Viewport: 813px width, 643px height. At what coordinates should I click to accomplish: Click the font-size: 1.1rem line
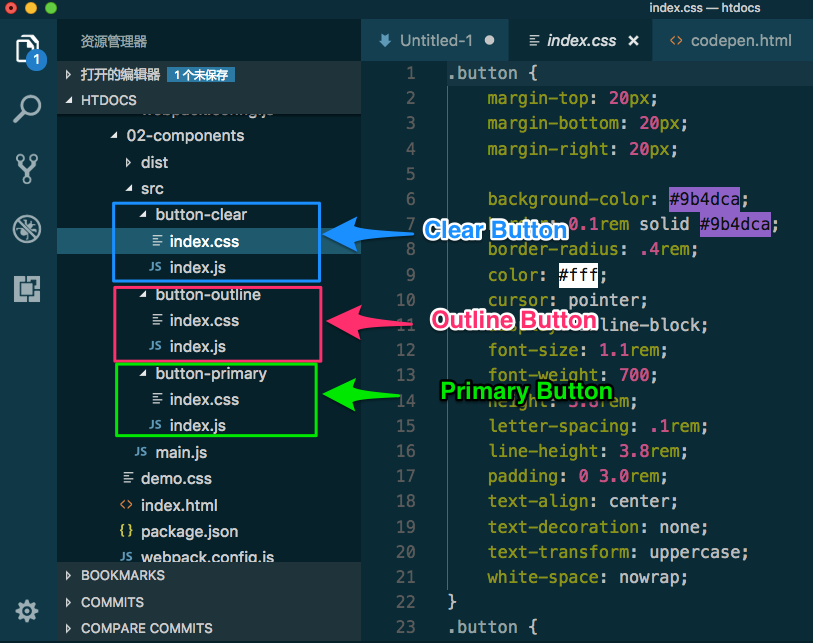pyautogui.click(x=578, y=350)
